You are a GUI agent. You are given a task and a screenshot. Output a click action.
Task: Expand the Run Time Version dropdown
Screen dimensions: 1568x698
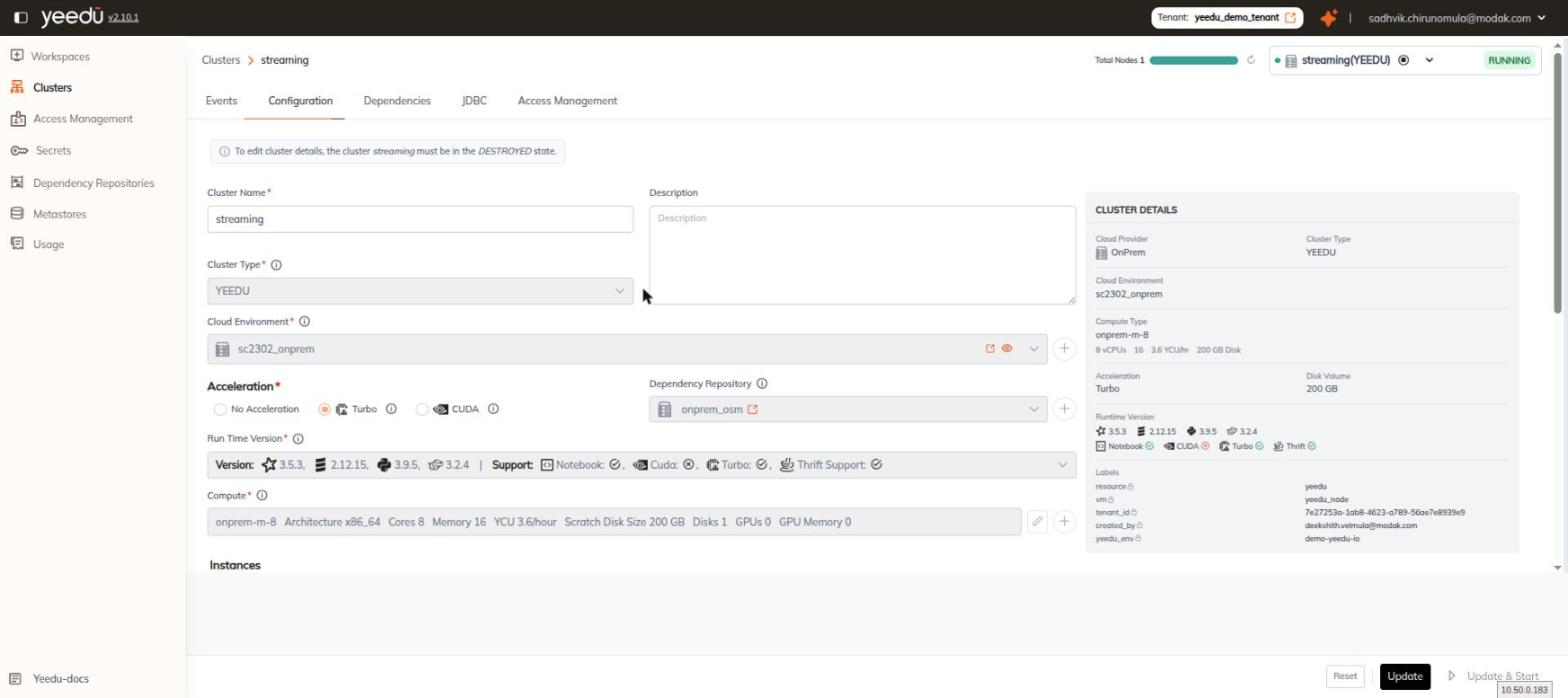coord(1062,465)
